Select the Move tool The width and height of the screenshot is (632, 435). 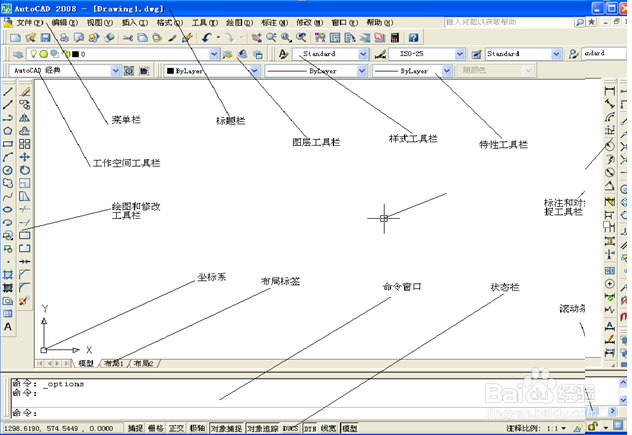click(25, 157)
